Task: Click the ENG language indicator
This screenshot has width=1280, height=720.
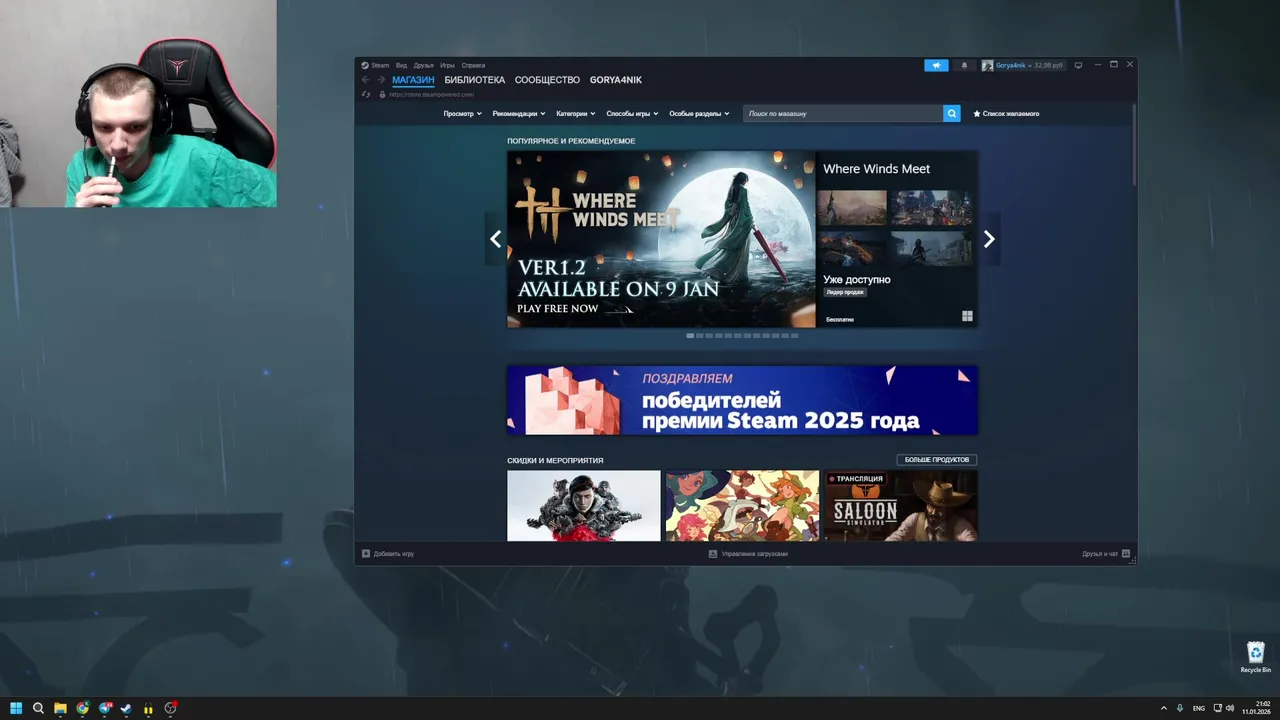Action: 1199,708
